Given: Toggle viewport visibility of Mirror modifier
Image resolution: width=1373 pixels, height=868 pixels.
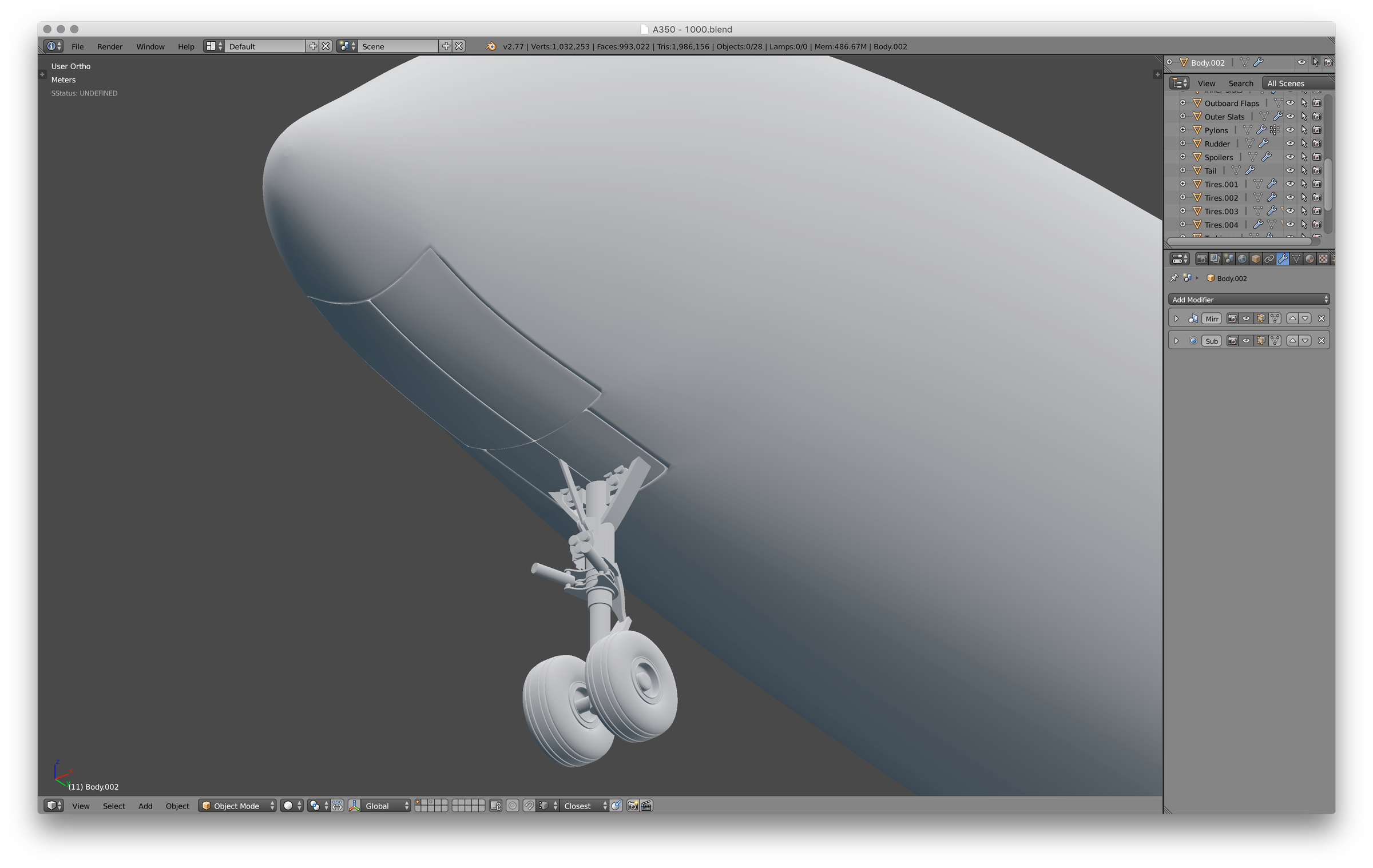Looking at the screenshot, I should 1246,318.
